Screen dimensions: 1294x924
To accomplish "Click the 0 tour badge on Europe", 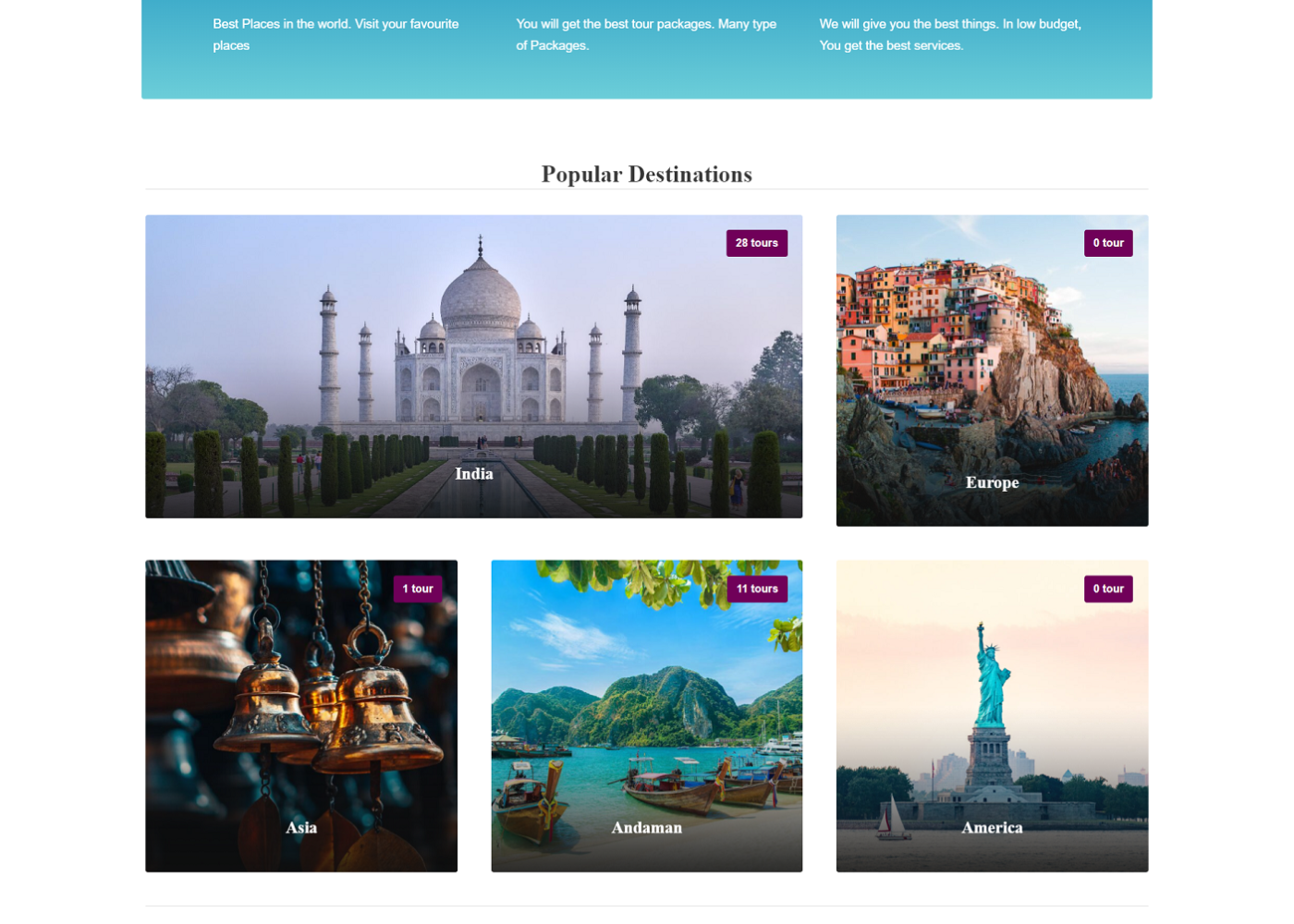I will [1108, 243].
